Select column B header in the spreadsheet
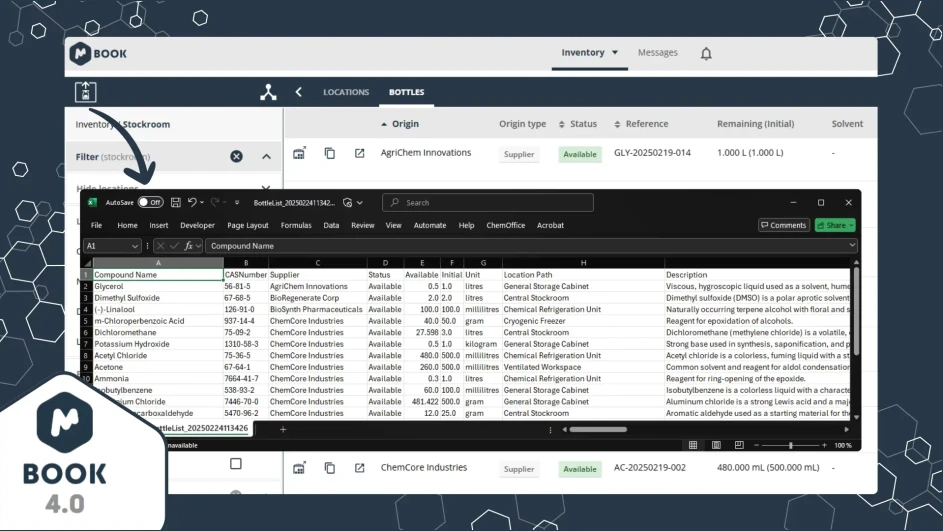The image size is (943, 531). (245, 263)
